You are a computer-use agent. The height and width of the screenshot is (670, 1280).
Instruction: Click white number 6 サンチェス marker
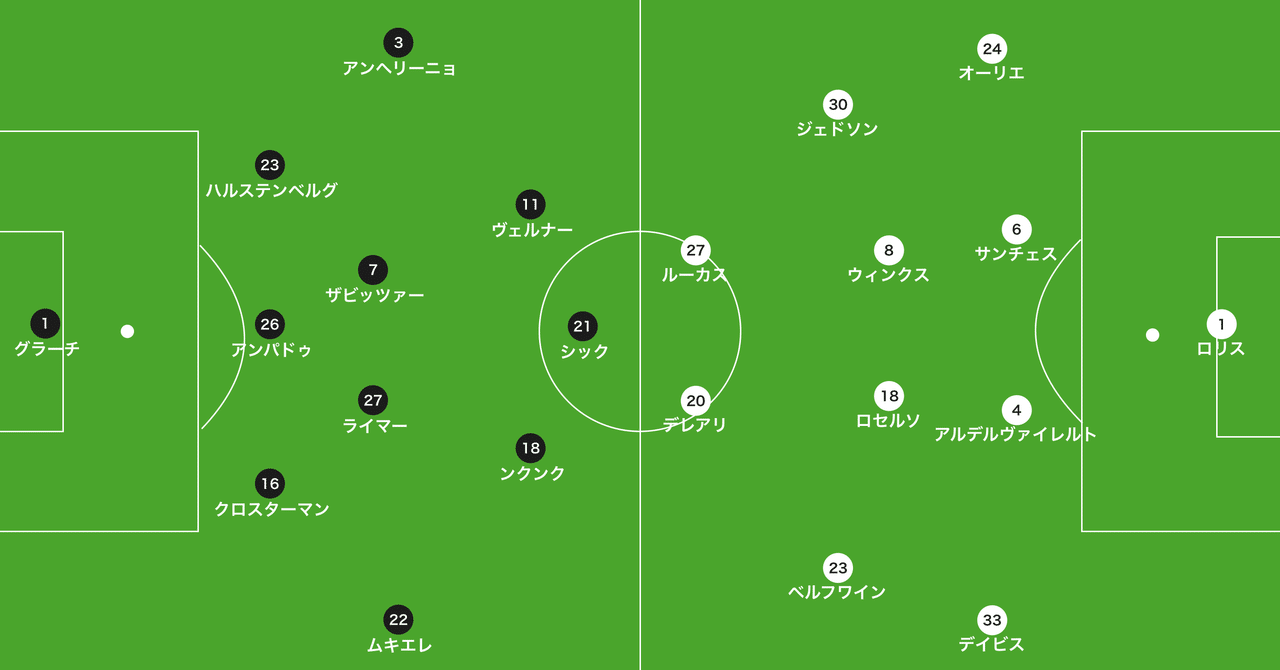1016,230
